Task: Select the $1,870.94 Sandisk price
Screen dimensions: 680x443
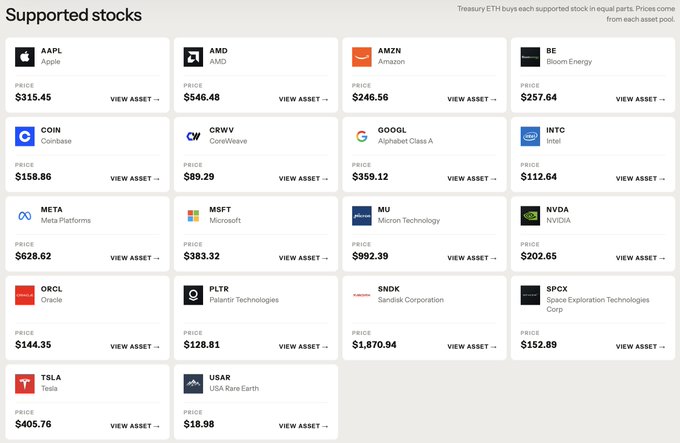Action: 374,345
